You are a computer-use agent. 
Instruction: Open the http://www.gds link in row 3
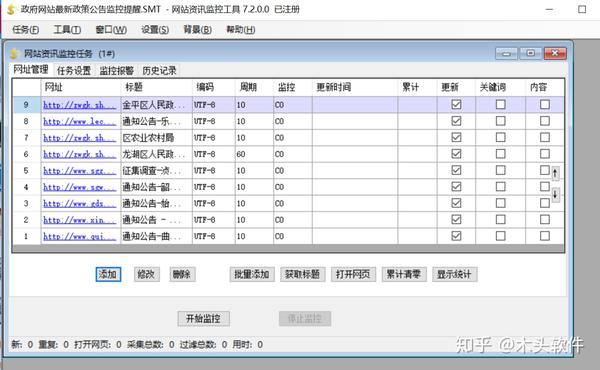pos(80,204)
